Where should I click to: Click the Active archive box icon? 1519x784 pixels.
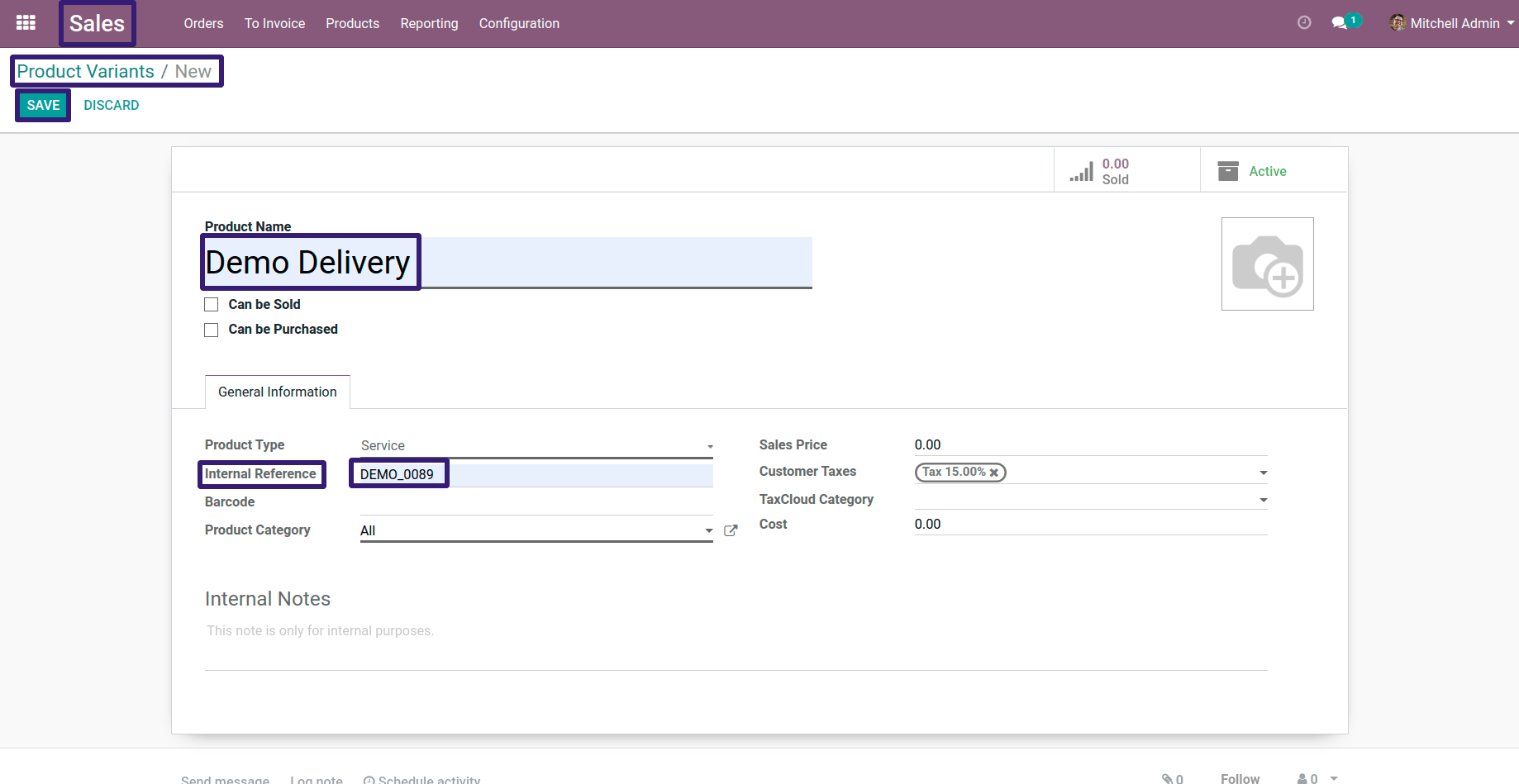tap(1228, 171)
